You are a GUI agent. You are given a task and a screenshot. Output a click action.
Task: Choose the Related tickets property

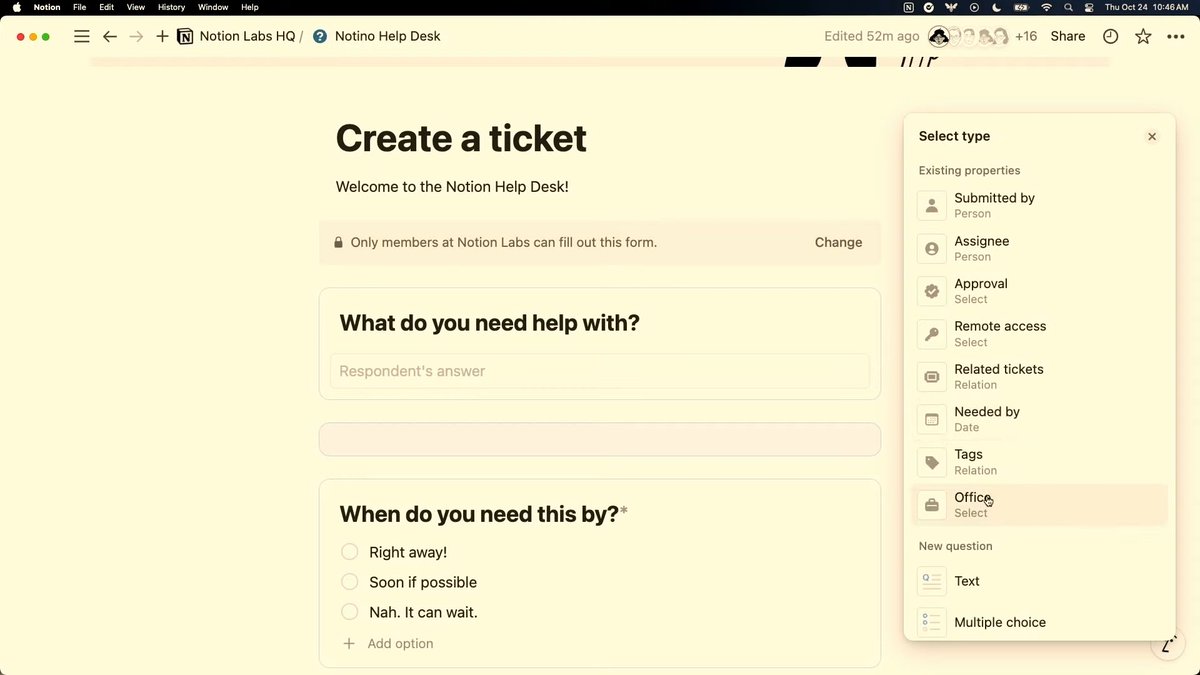click(x=1040, y=377)
